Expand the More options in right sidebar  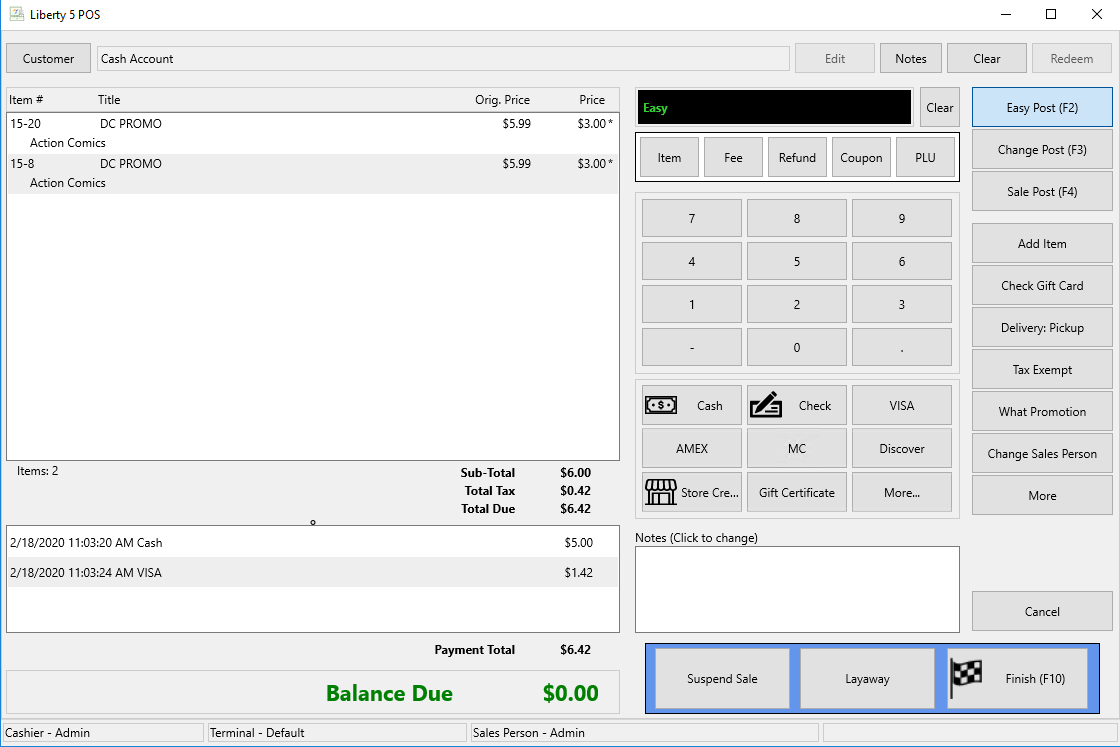(x=1041, y=496)
